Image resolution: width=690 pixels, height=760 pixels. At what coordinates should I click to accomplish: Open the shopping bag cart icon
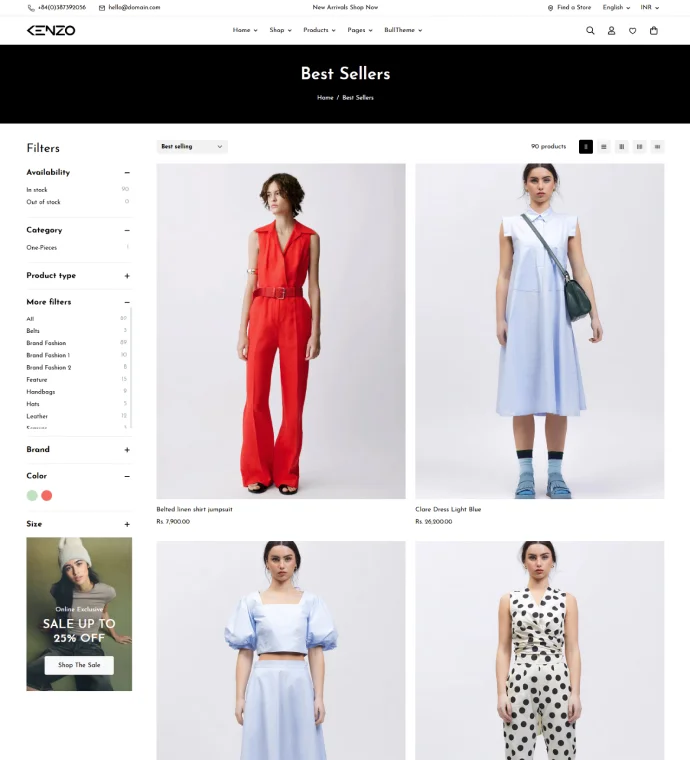tap(654, 31)
